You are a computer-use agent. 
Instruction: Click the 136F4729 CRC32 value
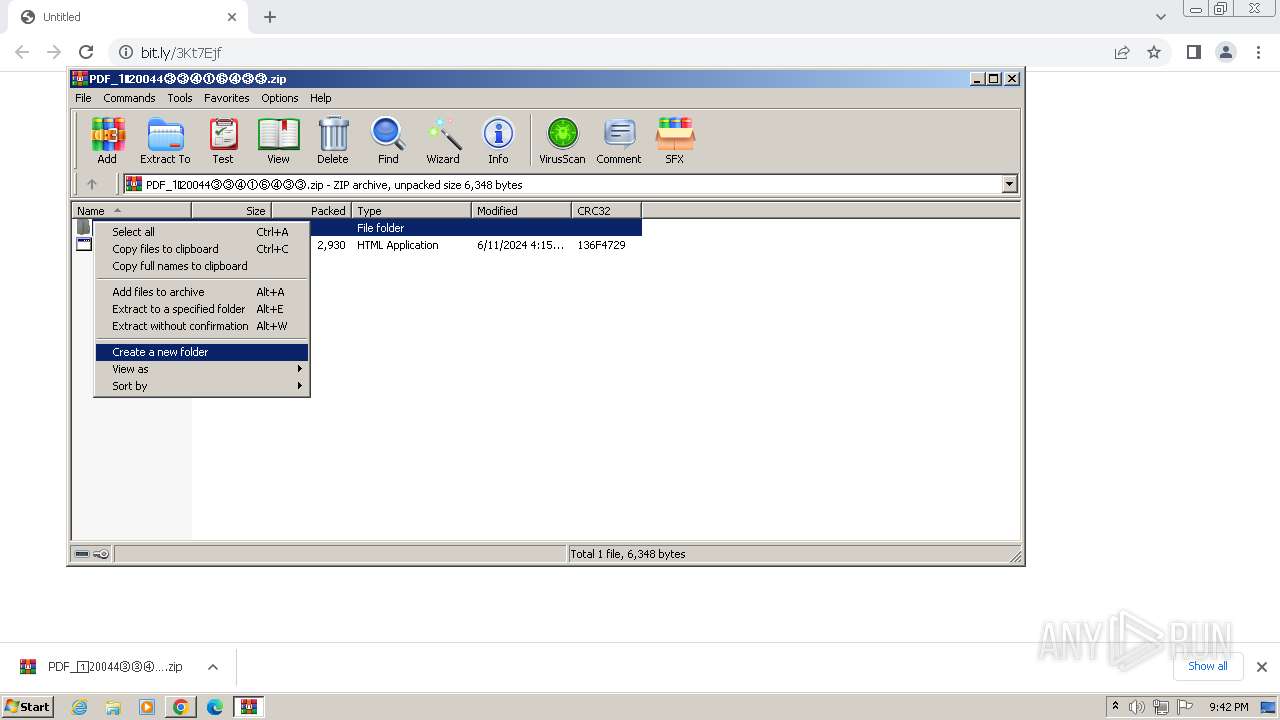[601, 245]
